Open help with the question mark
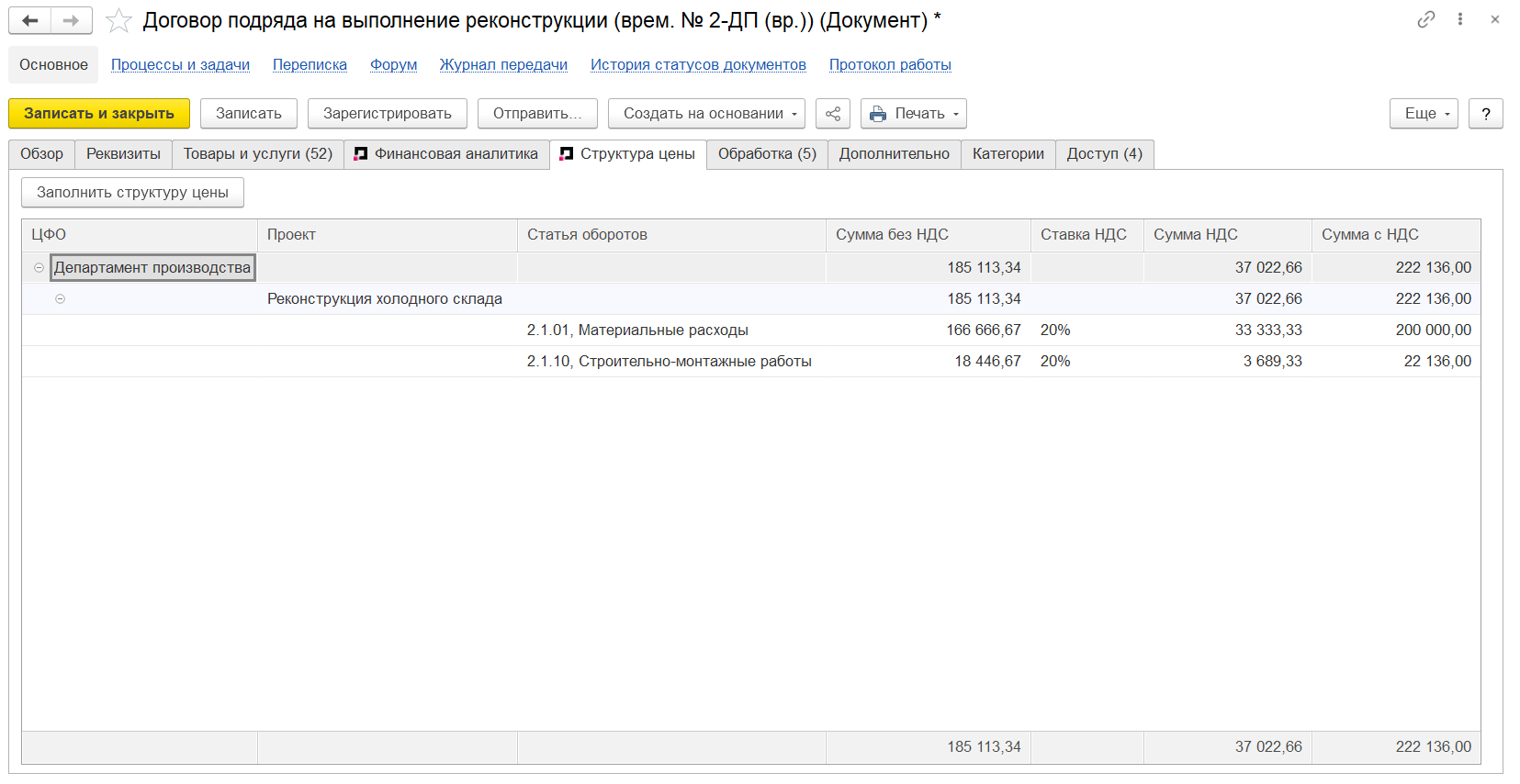The height and width of the screenshot is (784, 1520). coord(1485,114)
